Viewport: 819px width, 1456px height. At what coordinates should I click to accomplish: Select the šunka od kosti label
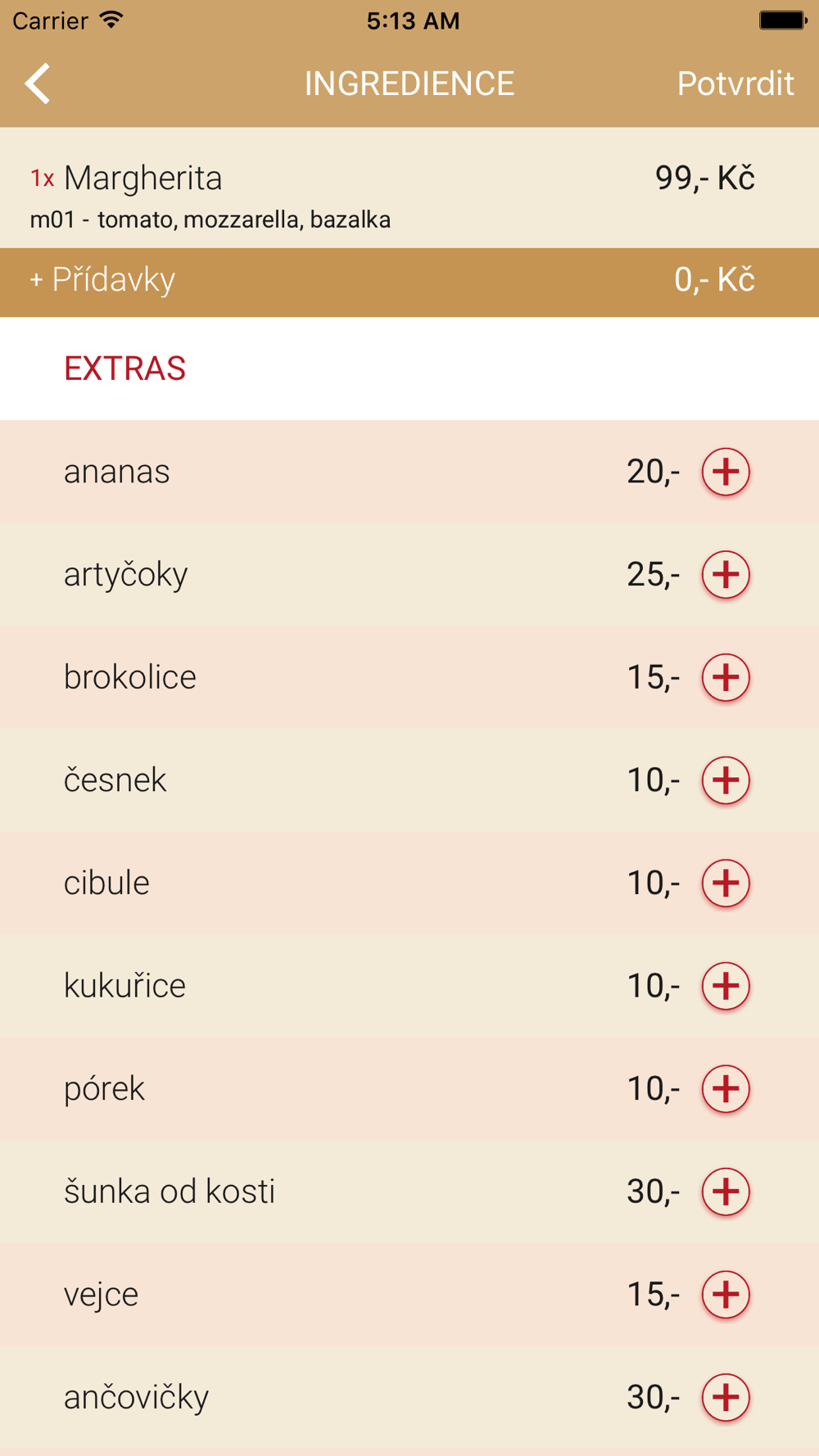coord(170,1191)
